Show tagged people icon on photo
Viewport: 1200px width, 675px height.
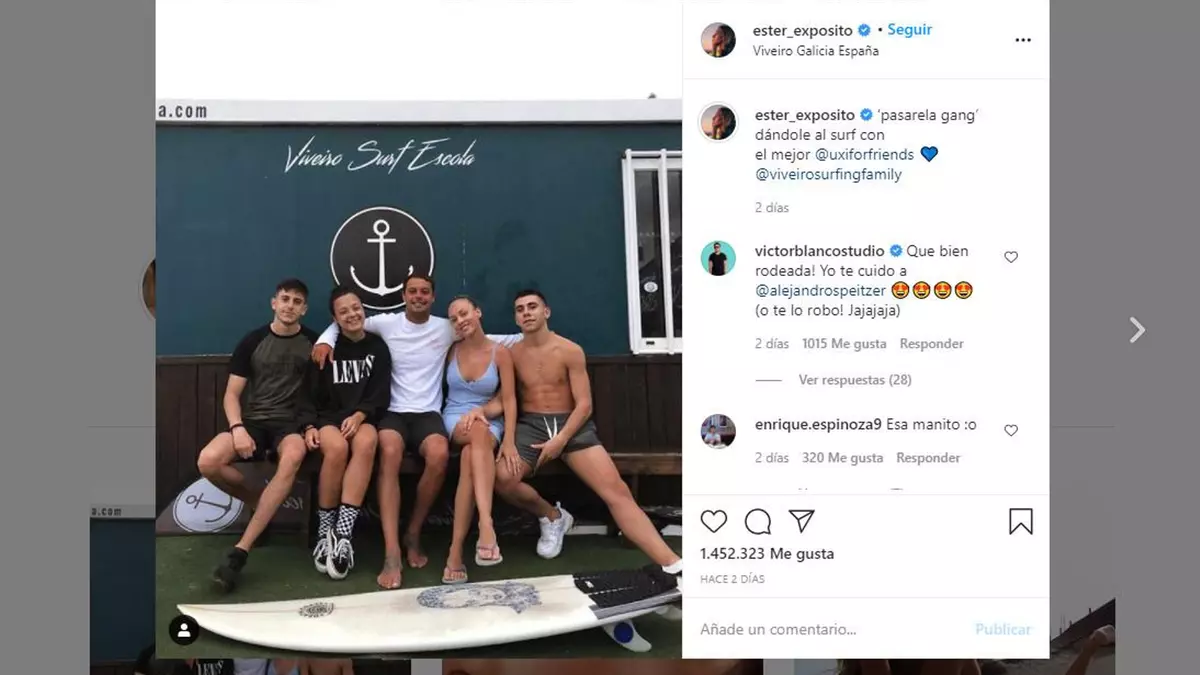coord(183,630)
